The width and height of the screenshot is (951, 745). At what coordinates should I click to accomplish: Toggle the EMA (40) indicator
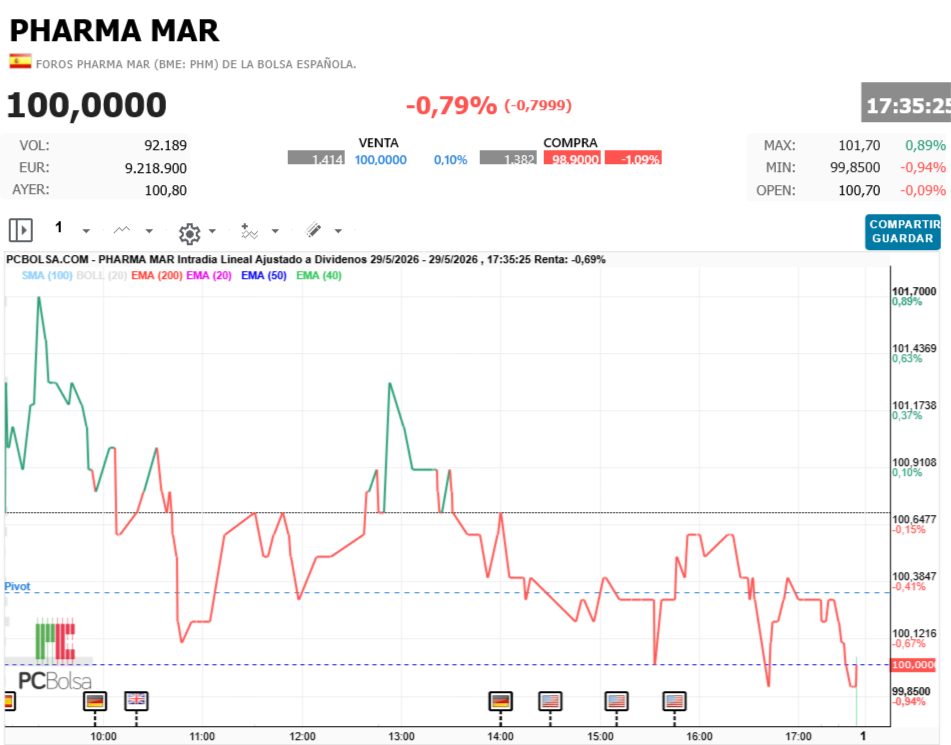click(x=319, y=275)
